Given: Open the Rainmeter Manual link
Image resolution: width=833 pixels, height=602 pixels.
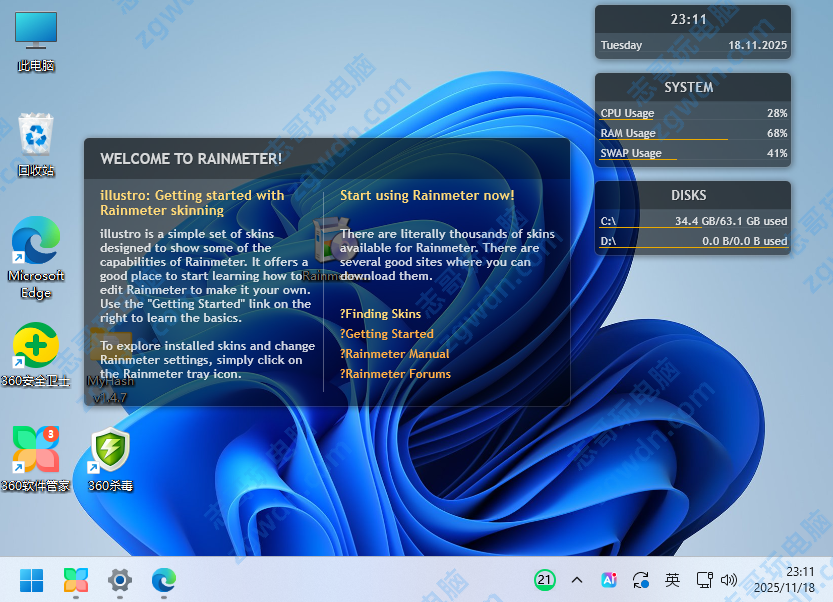Looking at the screenshot, I should pos(396,354).
